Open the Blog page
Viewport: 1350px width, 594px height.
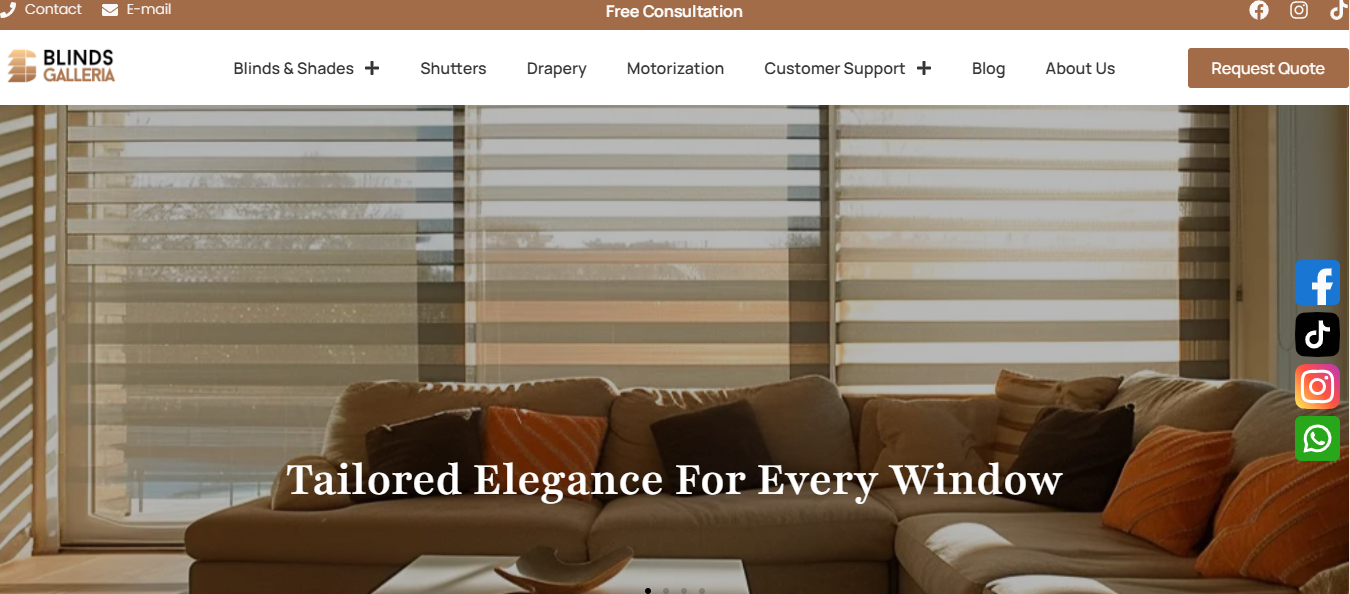[x=988, y=68]
